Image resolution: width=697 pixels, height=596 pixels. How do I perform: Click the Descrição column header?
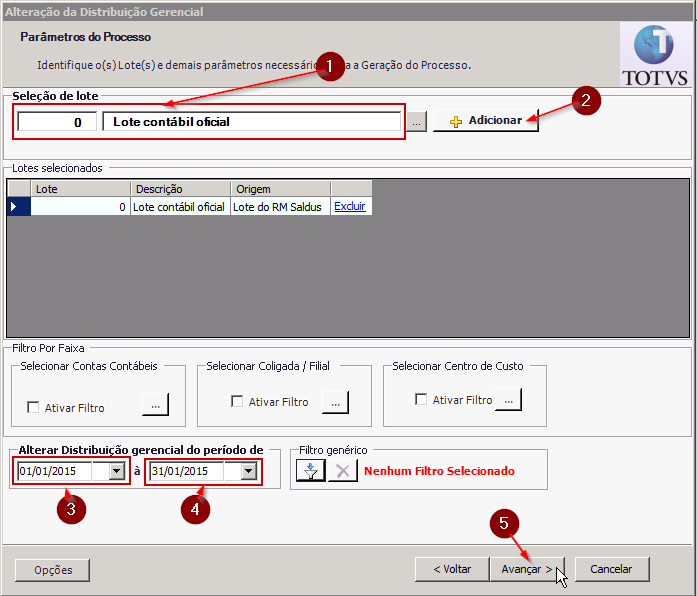click(x=180, y=189)
